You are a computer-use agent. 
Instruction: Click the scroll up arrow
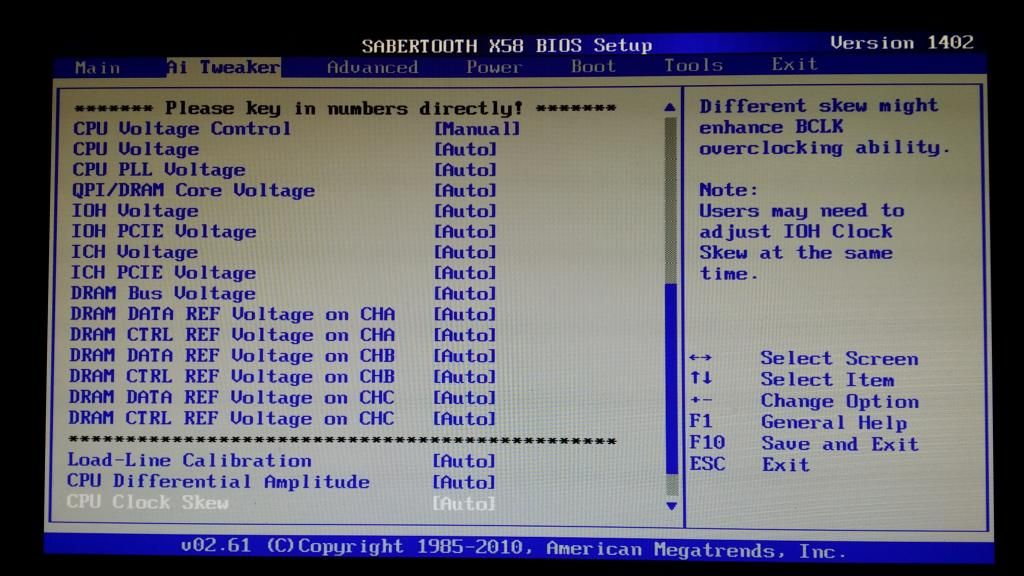tap(670, 106)
